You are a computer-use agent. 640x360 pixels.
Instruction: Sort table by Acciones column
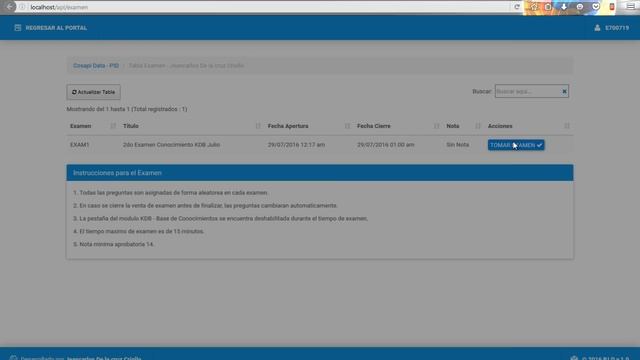[x=529, y=126]
